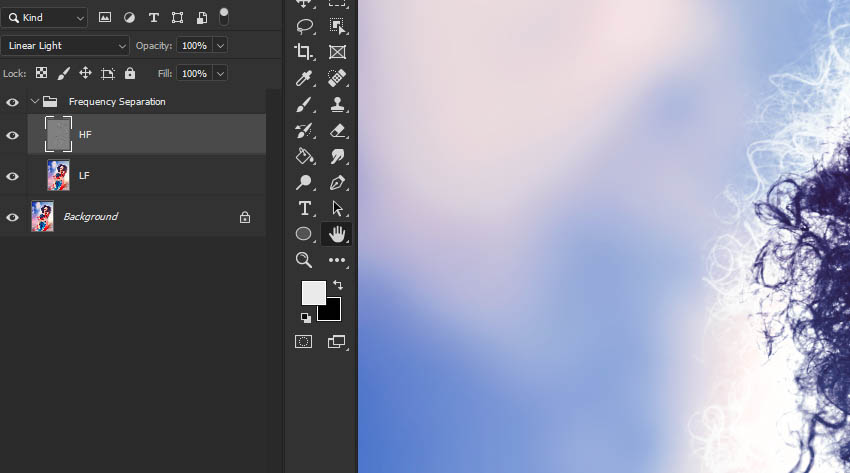The height and width of the screenshot is (473, 850).
Task: Change screen mode
Action: [337, 341]
